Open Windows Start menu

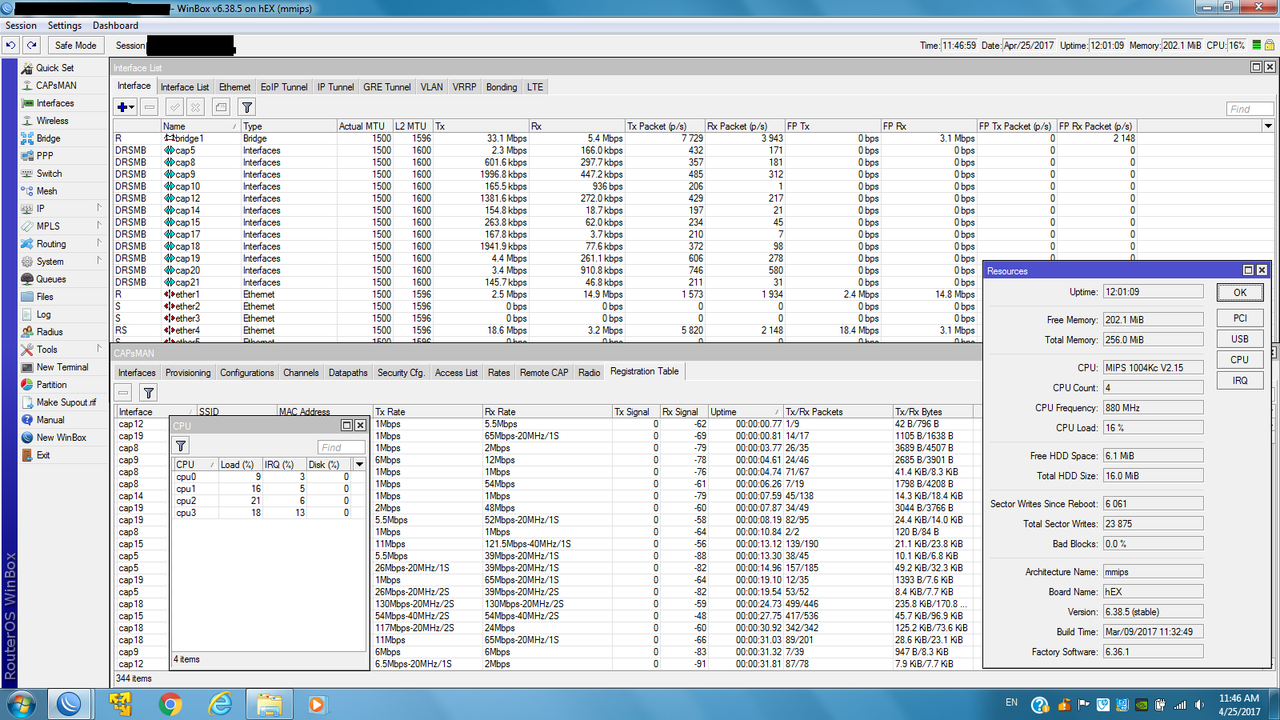[x=19, y=704]
